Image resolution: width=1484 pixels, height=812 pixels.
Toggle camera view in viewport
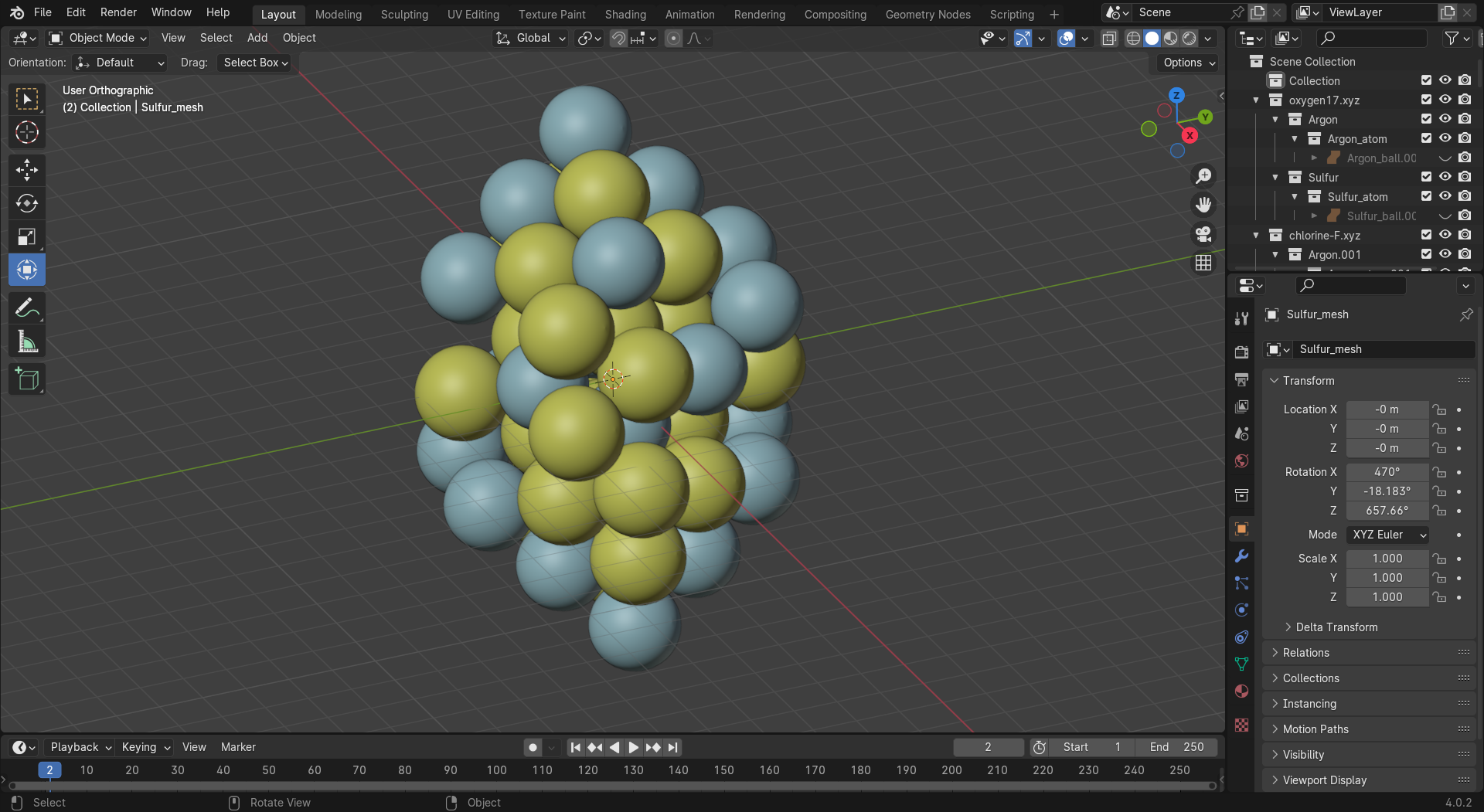[x=1203, y=234]
